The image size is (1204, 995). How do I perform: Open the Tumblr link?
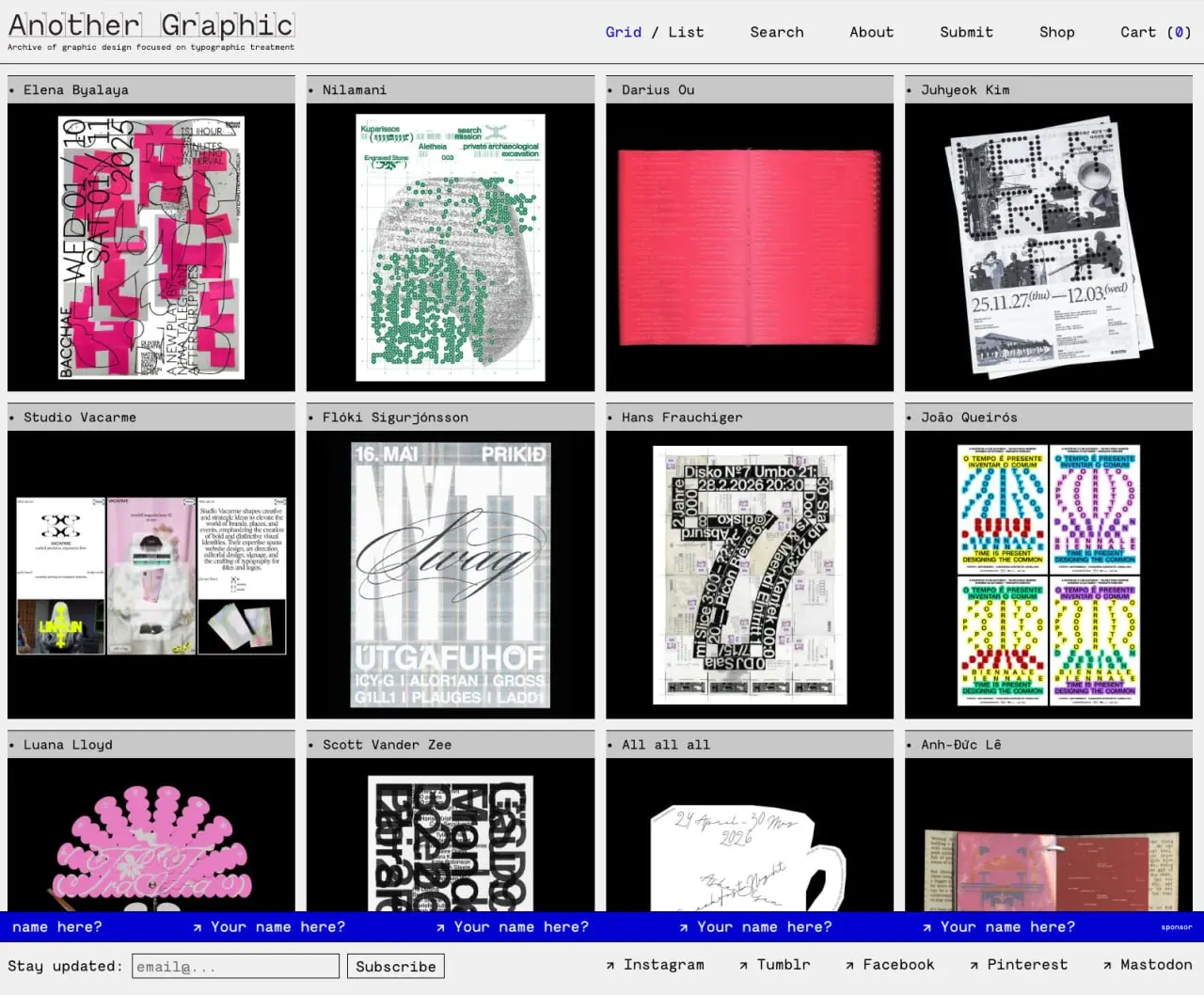[774, 965]
